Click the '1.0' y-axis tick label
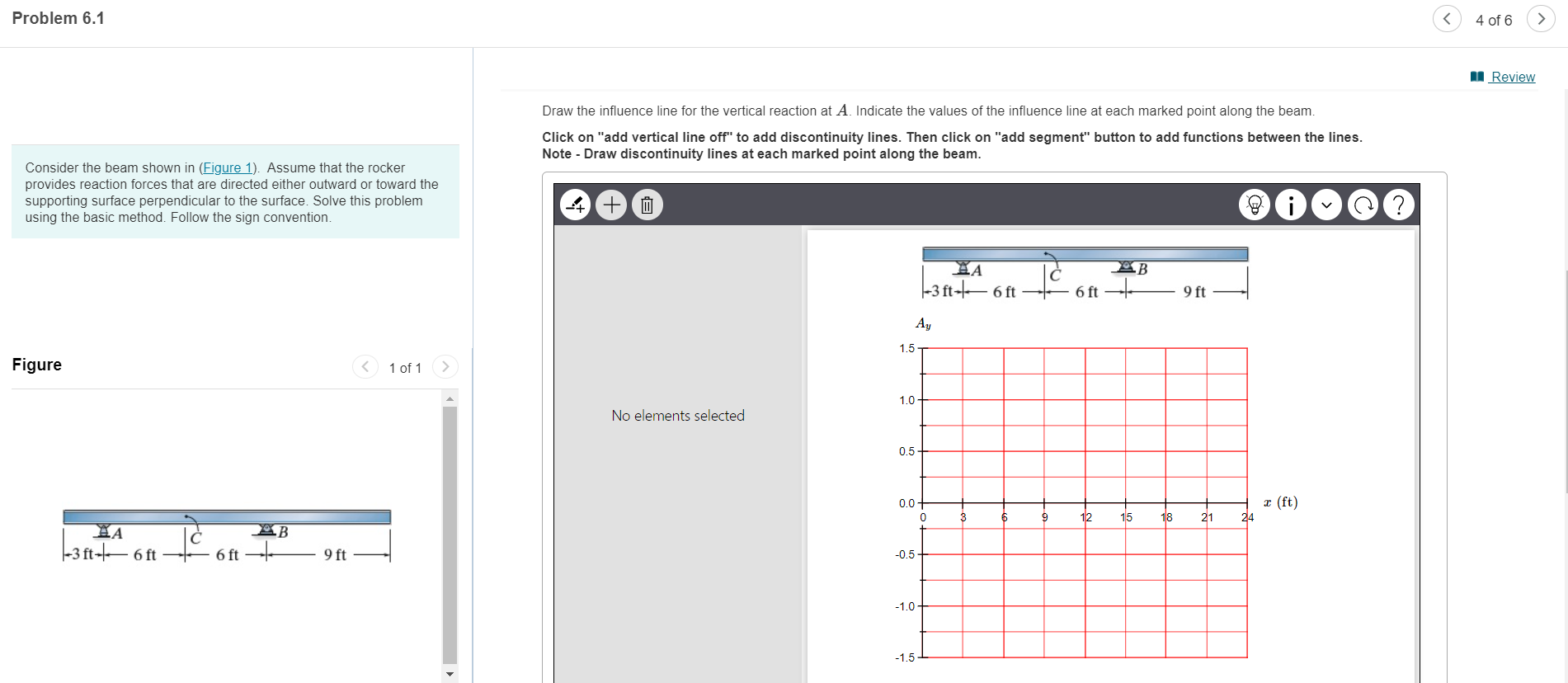This screenshot has width=1568, height=683. [906, 400]
